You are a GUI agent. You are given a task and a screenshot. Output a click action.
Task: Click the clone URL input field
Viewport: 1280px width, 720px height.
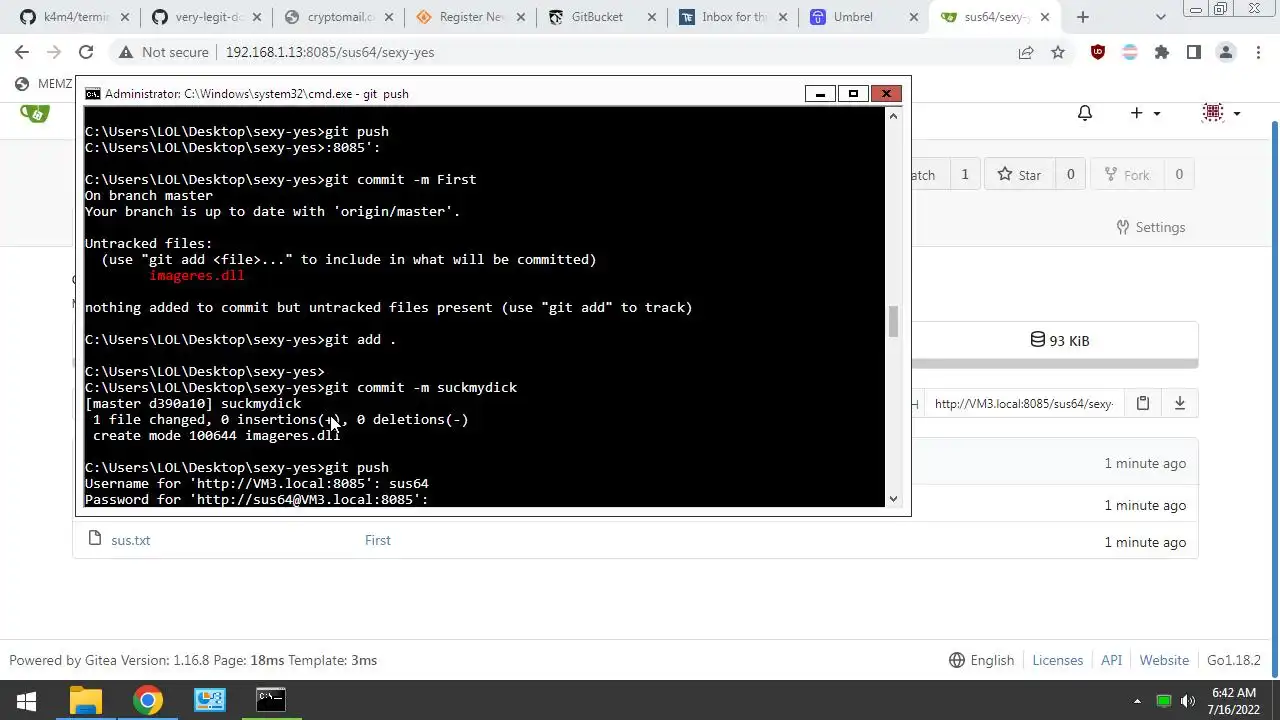click(1023, 403)
